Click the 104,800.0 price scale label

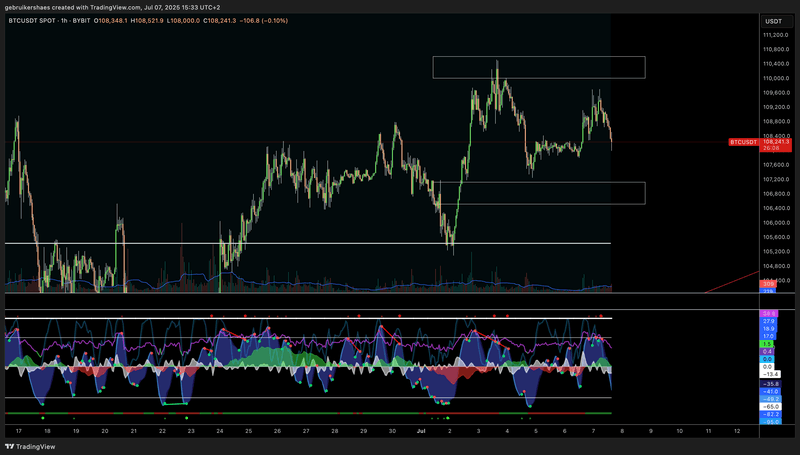point(776,266)
